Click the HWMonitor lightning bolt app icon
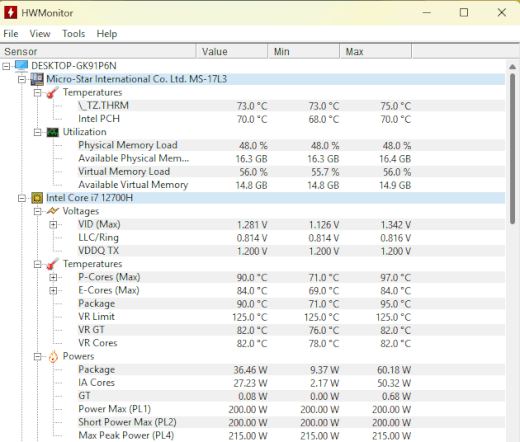 [10, 13]
